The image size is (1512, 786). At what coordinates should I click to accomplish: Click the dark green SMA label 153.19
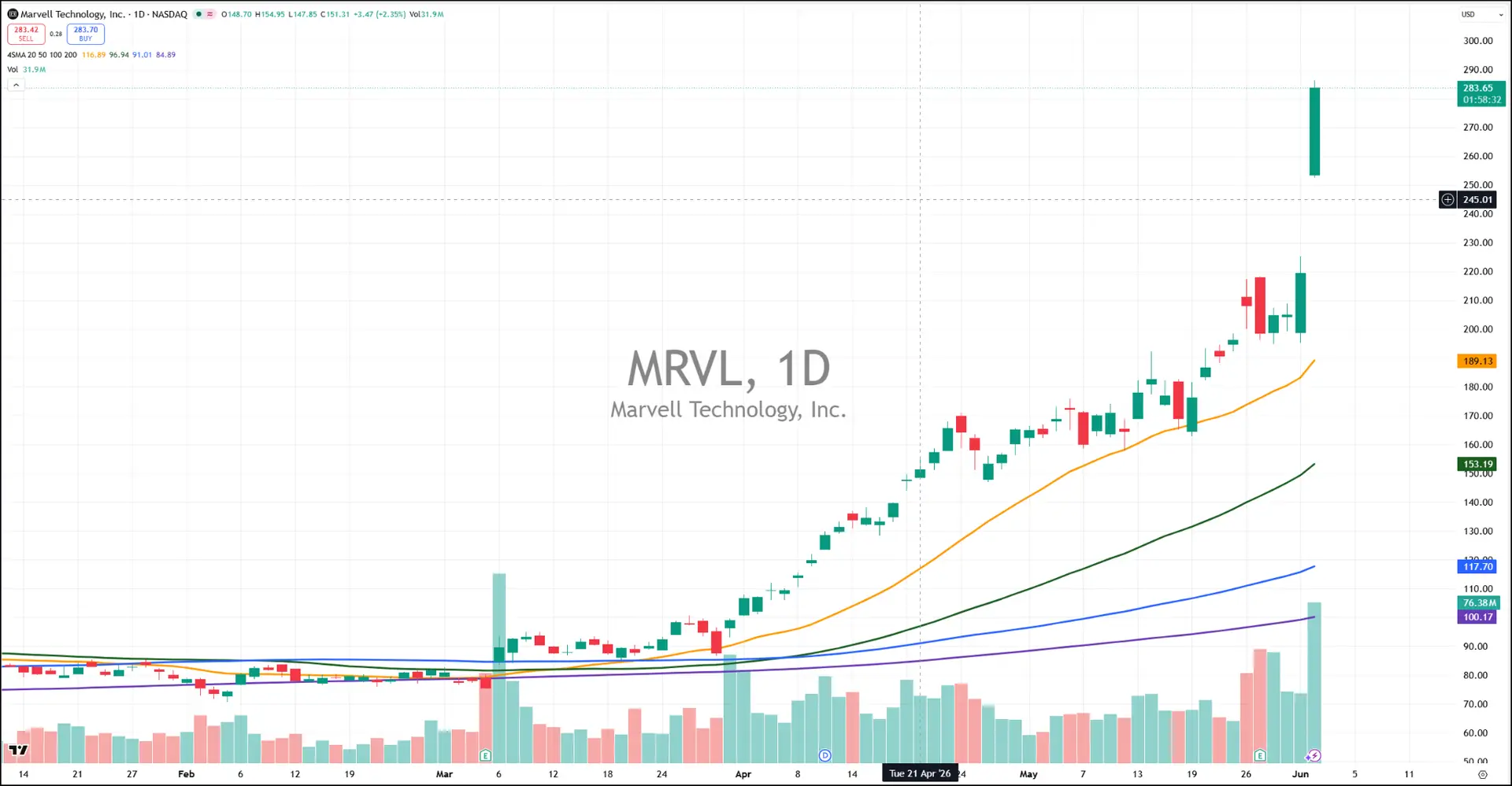(1478, 465)
